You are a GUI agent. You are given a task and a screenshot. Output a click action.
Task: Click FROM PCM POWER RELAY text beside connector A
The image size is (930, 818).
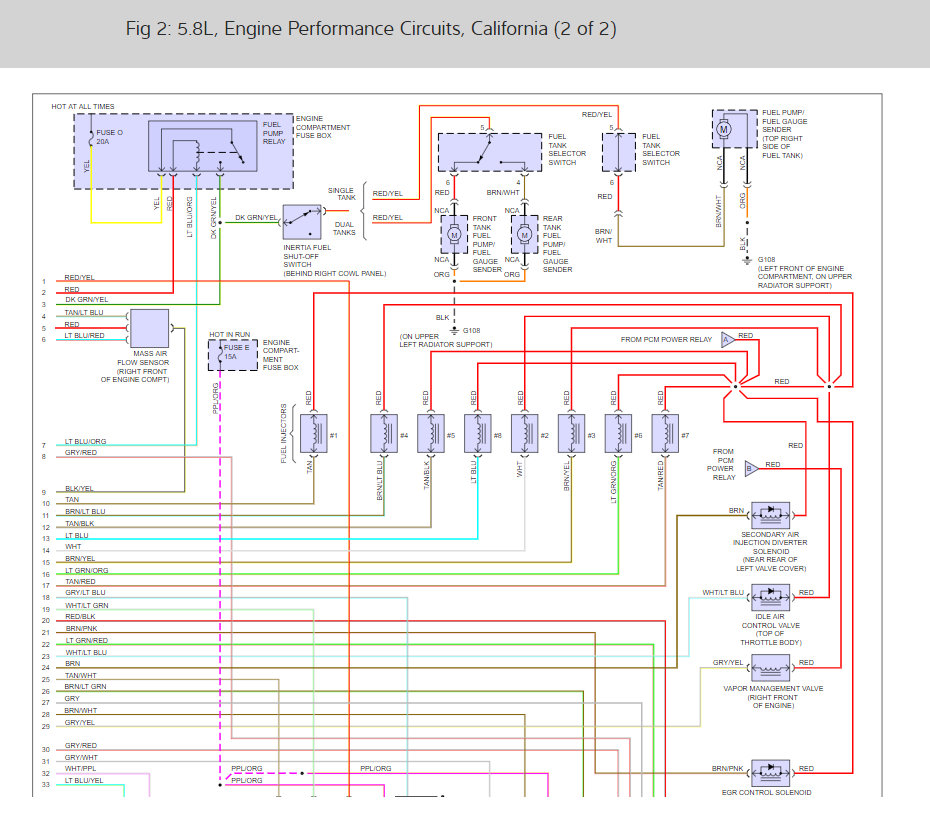click(666, 340)
